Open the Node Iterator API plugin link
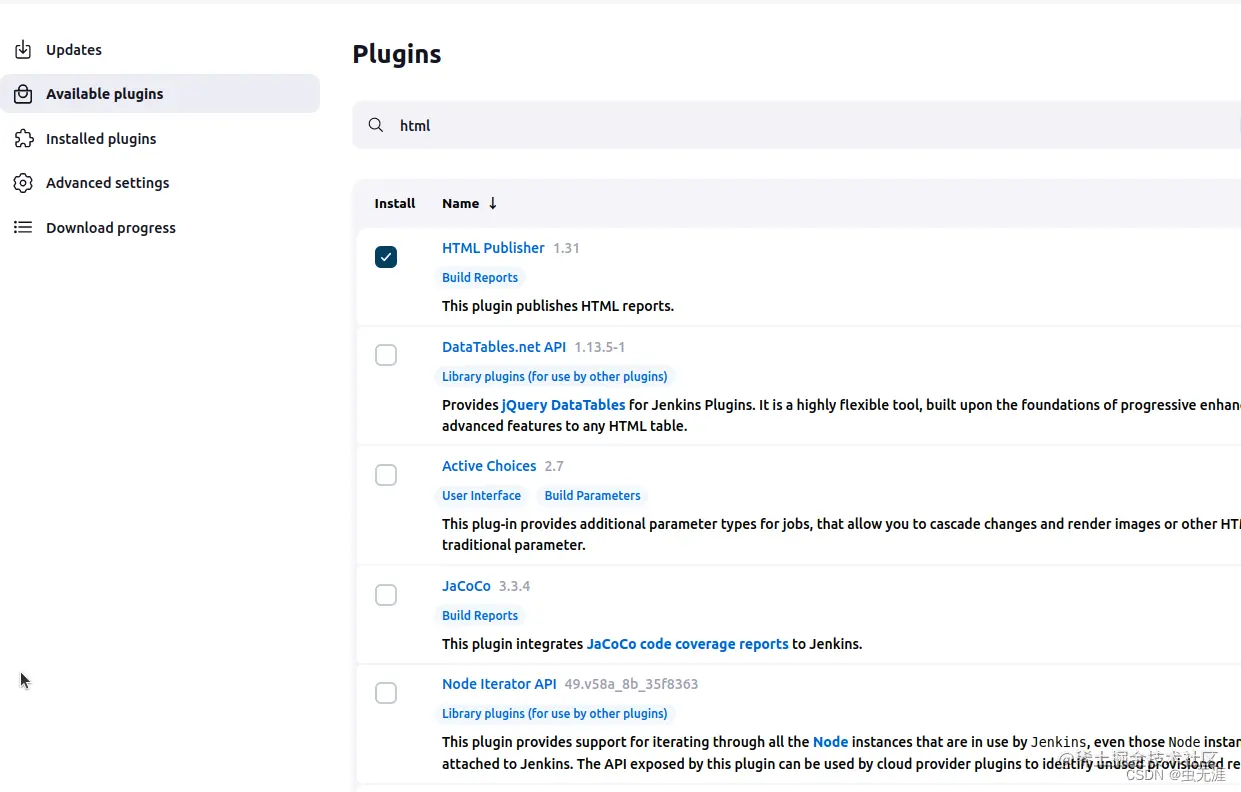This screenshot has width=1241, height=792. [x=499, y=684]
